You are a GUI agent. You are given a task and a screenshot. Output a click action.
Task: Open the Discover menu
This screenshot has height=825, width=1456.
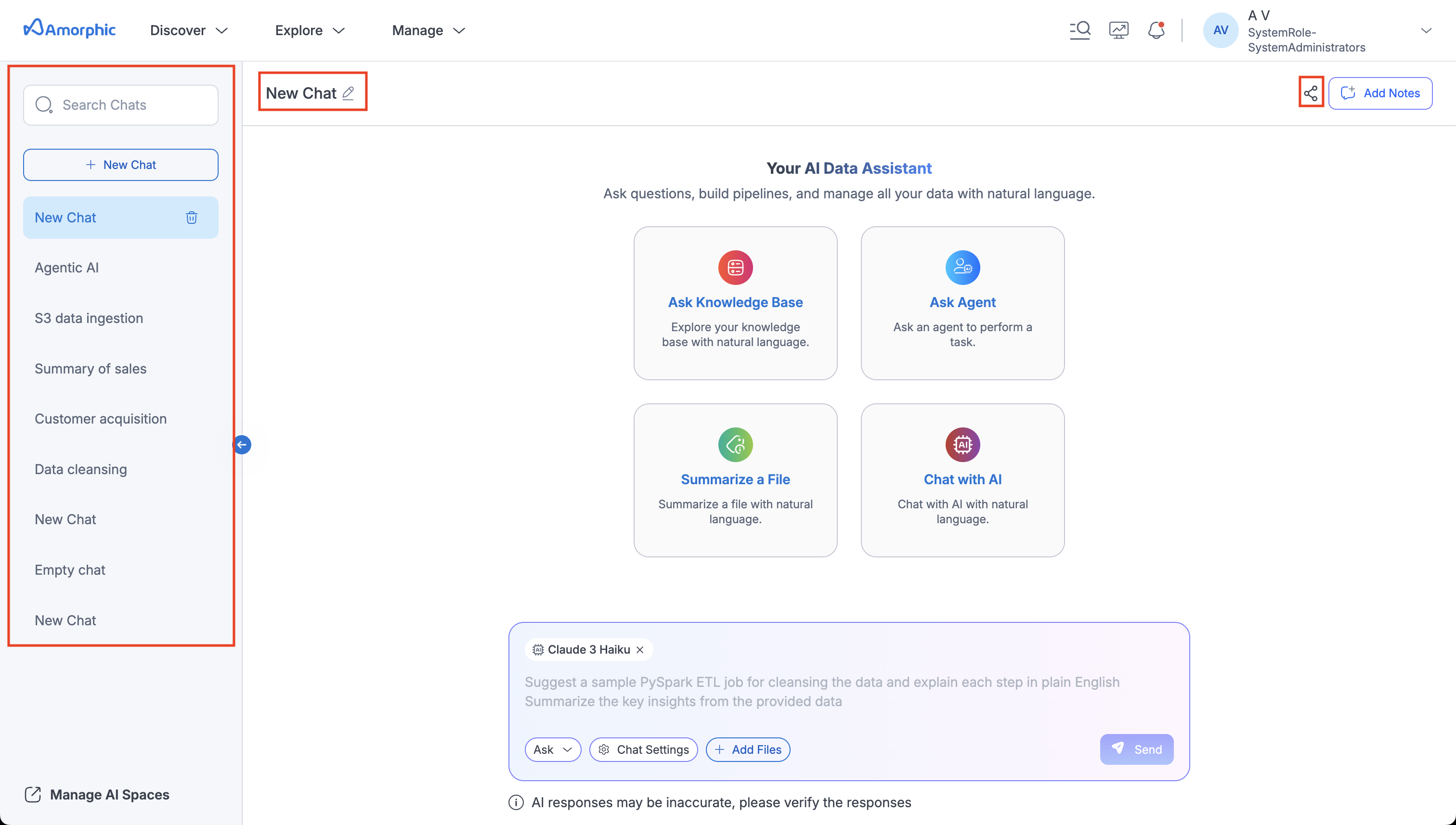click(188, 31)
